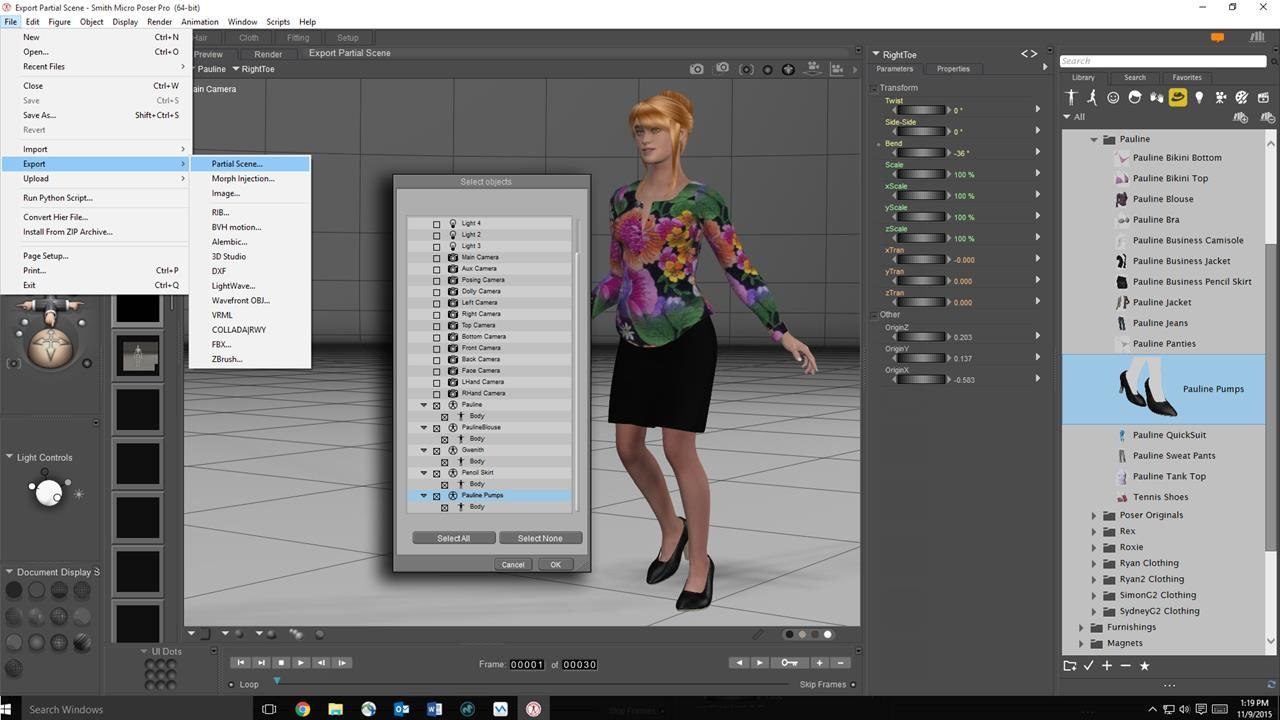Switch to the Favorites library tab
Screen dimensions: 1280x720
pyautogui.click(x=1187, y=77)
